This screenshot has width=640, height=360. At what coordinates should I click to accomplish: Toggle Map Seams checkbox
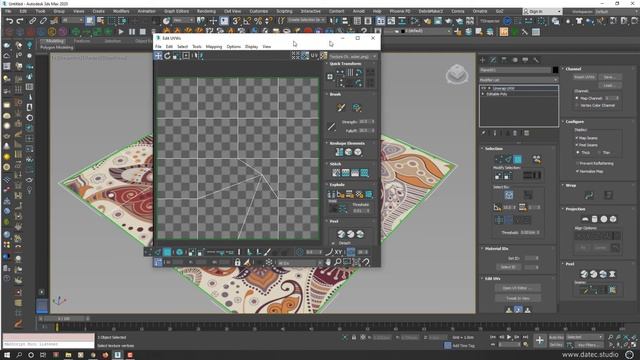577,138
